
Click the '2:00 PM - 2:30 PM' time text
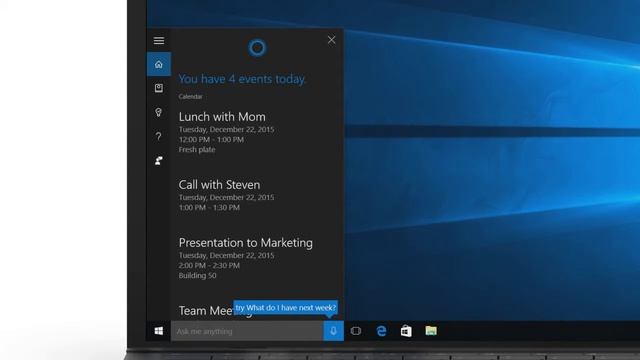point(209,266)
